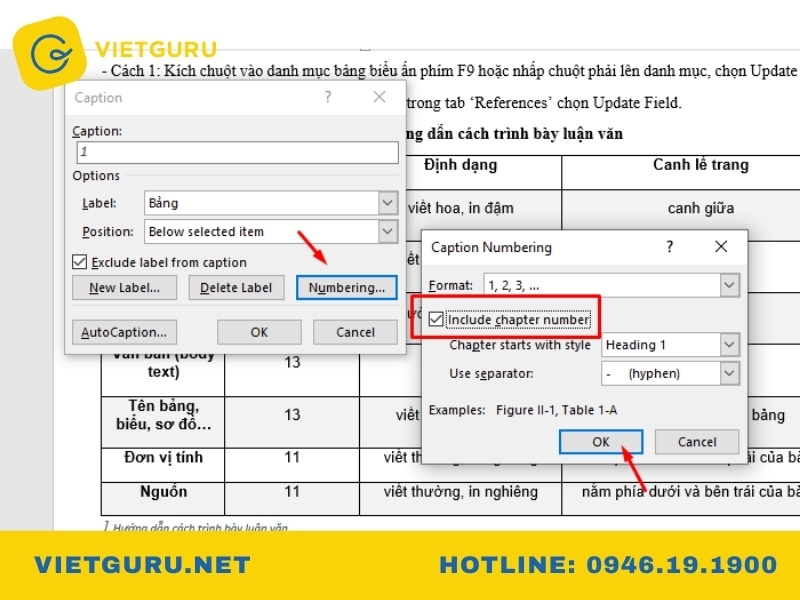
Task: Cancel the Caption Numbering dialog
Action: point(697,442)
